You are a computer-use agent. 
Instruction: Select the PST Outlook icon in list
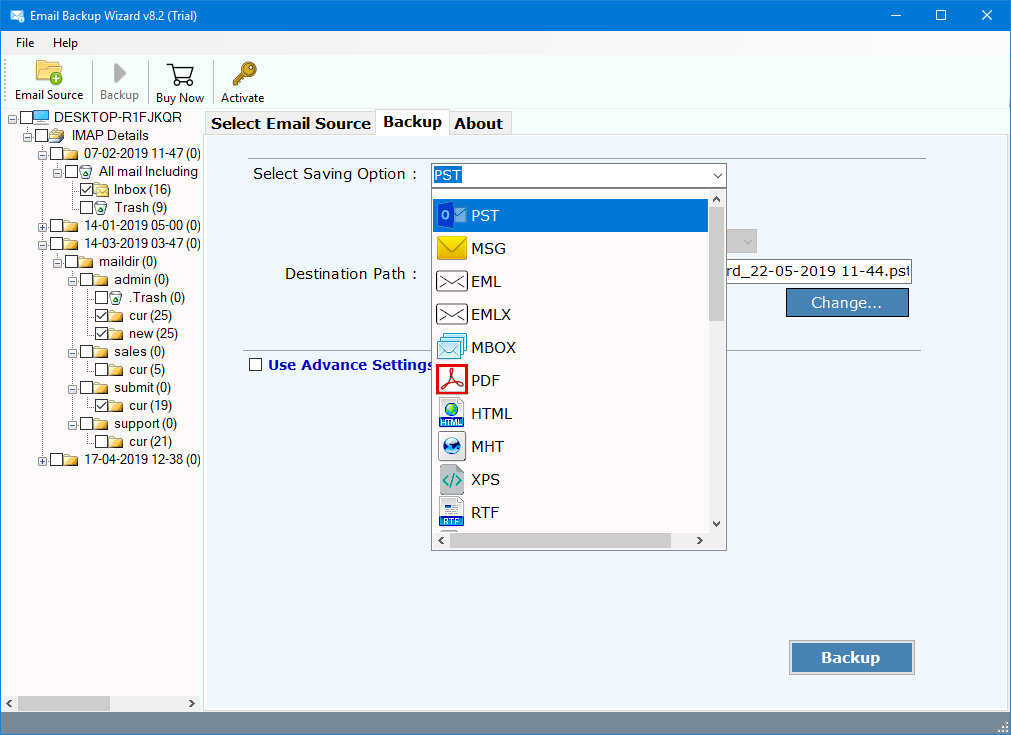click(451, 215)
